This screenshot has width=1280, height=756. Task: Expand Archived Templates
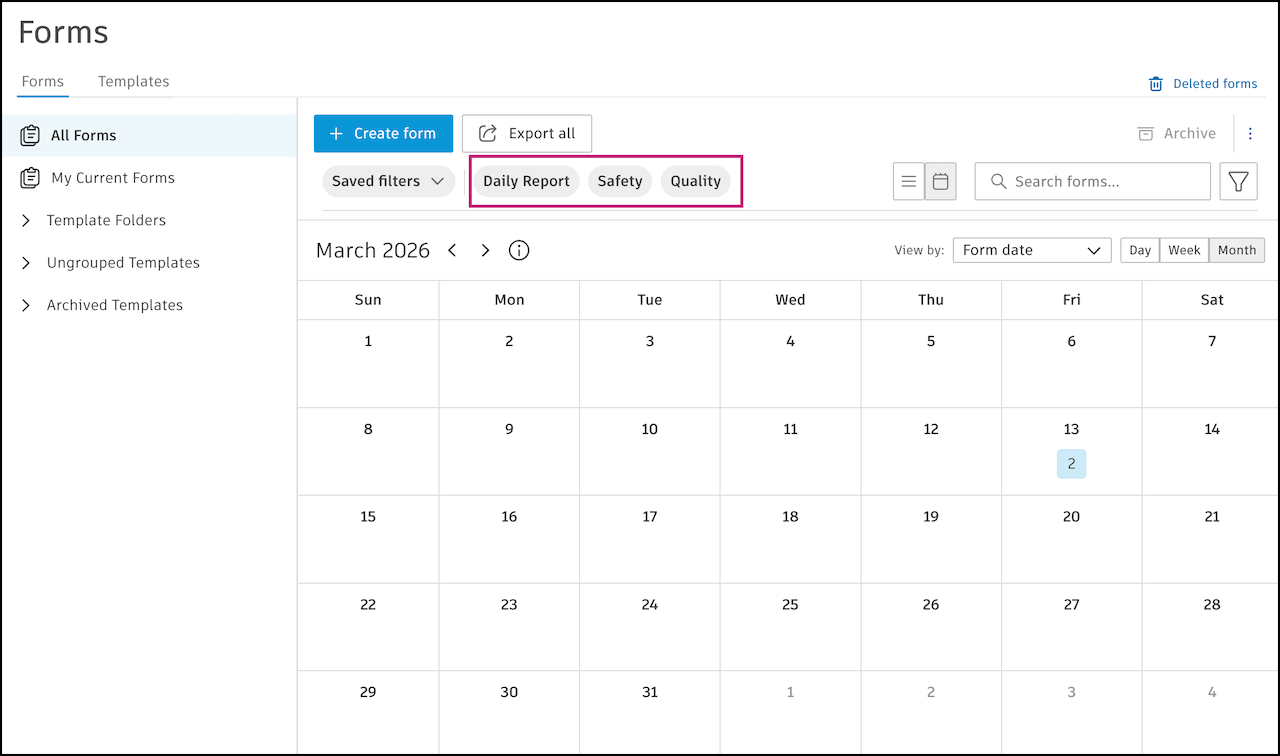pos(26,305)
